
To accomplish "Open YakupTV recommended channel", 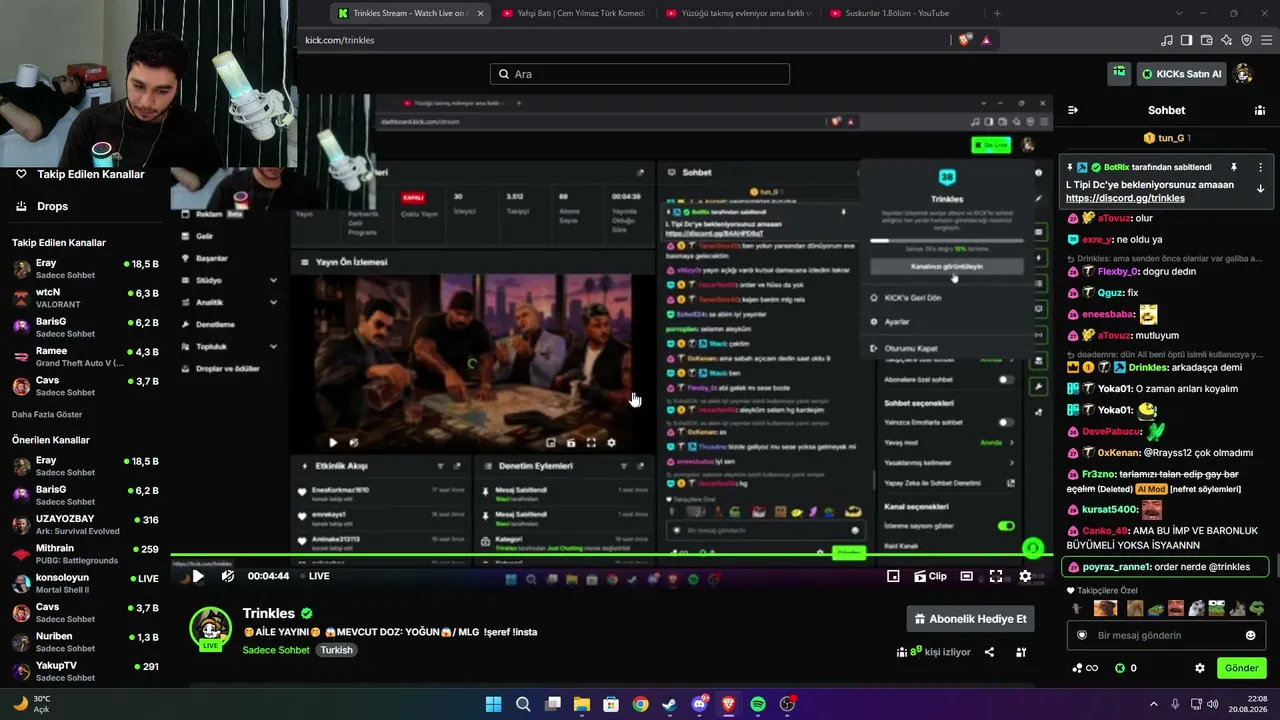I will [85, 671].
